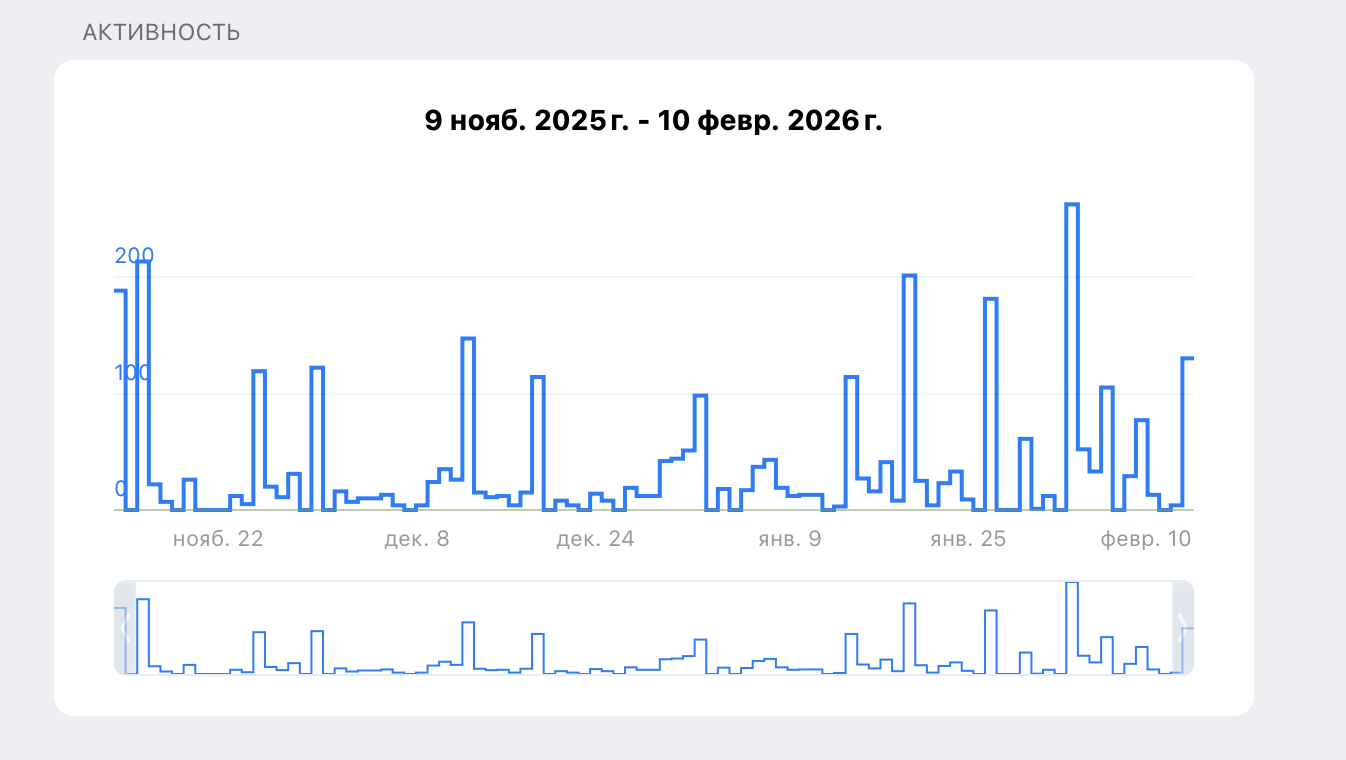Click the АКТИВНОСТЬ section heading

(161, 32)
